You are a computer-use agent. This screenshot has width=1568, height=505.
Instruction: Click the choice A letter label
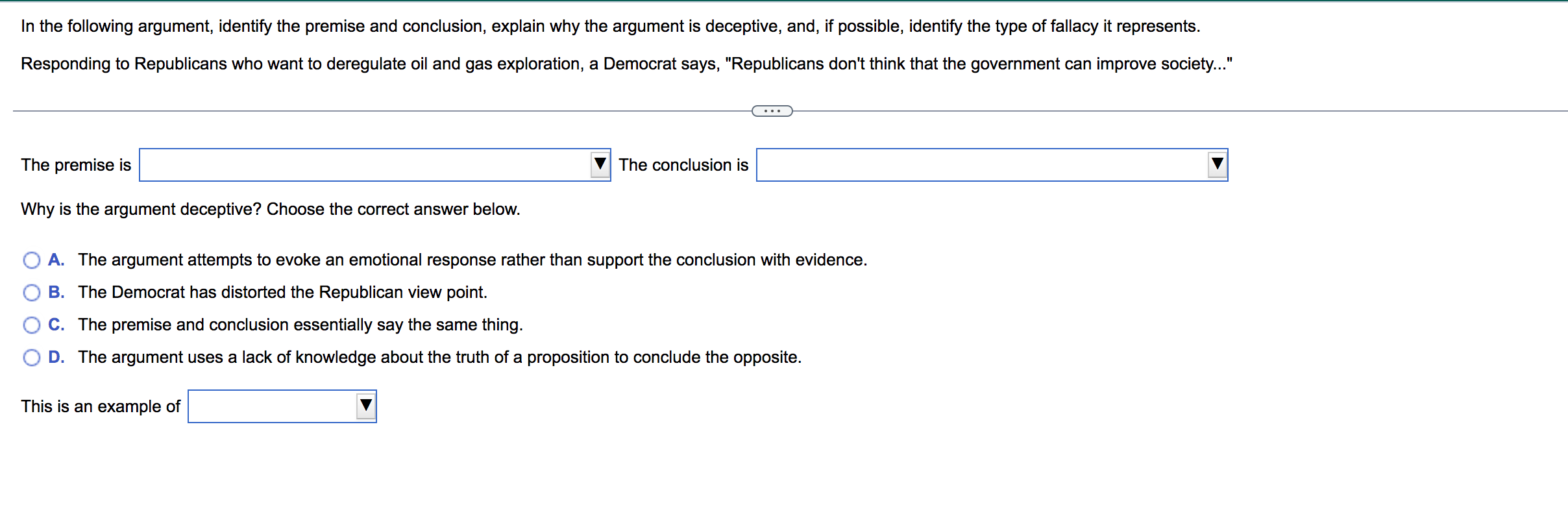[x=56, y=260]
